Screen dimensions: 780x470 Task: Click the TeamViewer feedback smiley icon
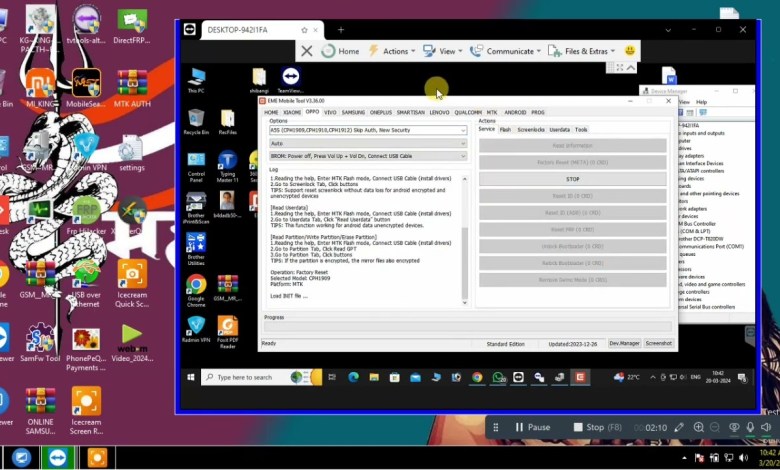coord(630,50)
